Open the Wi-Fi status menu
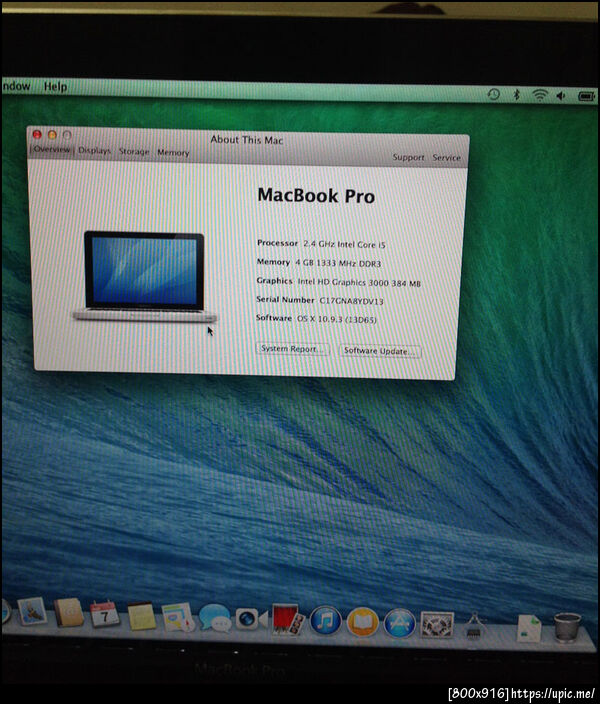 [x=539, y=95]
